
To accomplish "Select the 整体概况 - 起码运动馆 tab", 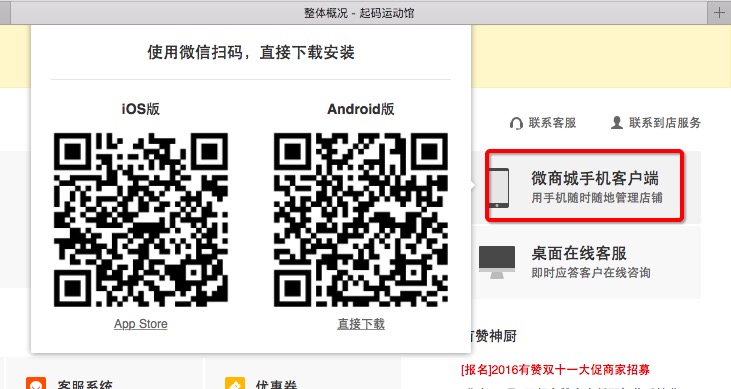I will coord(359,13).
